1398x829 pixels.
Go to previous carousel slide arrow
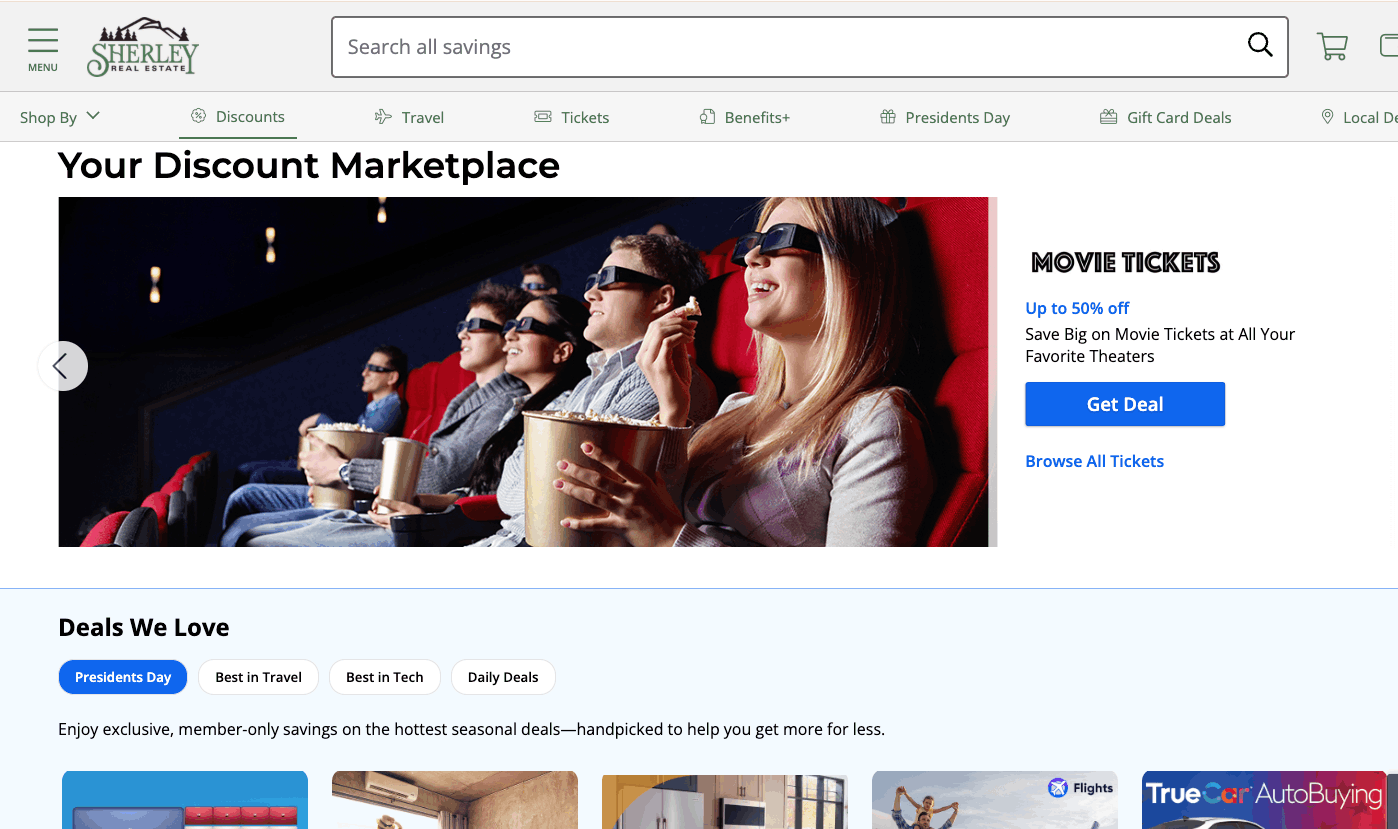[x=62, y=366]
